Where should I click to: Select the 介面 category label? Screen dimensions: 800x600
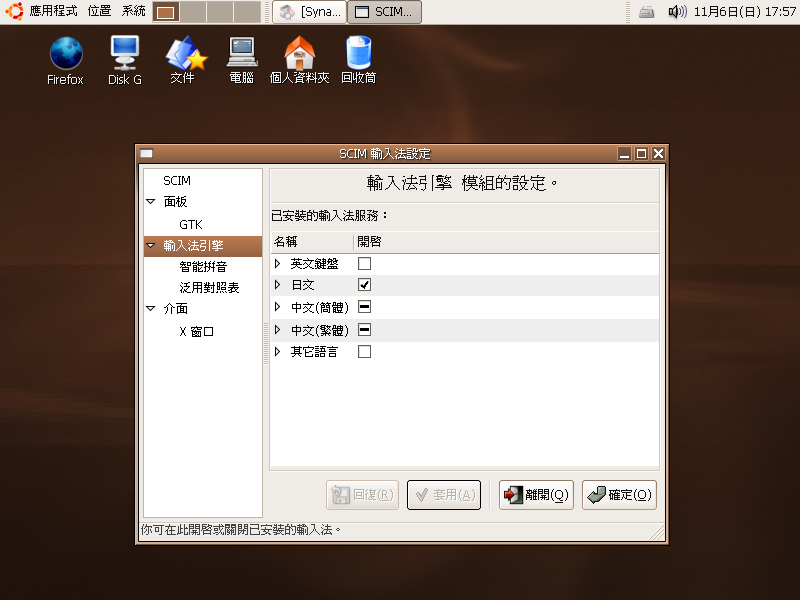point(176,308)
